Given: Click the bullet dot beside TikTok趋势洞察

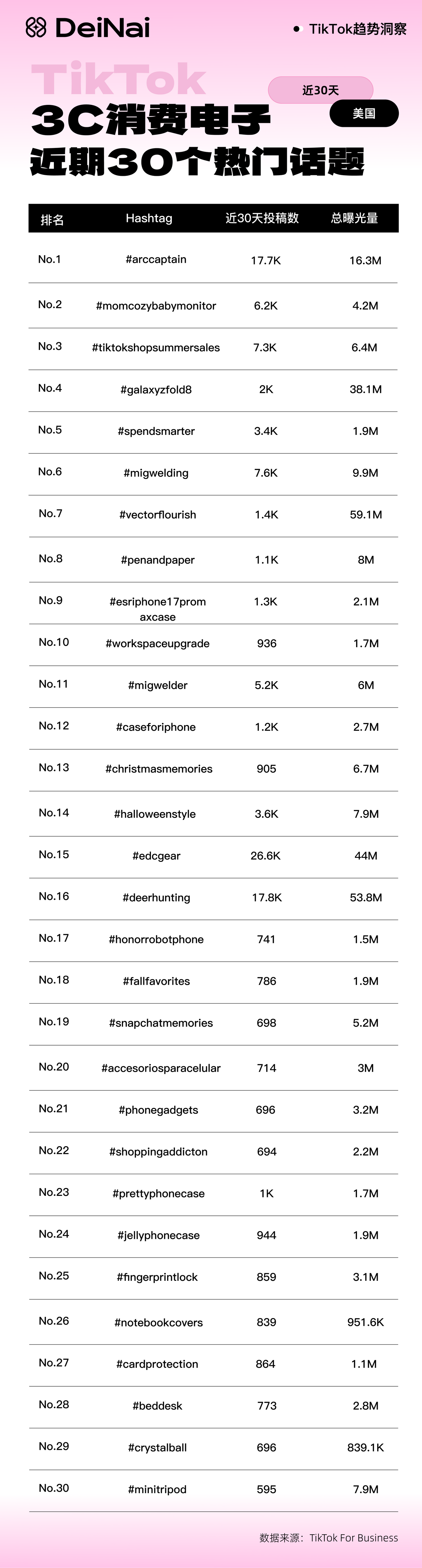Looking at the screenshot, I should [297, 29].
